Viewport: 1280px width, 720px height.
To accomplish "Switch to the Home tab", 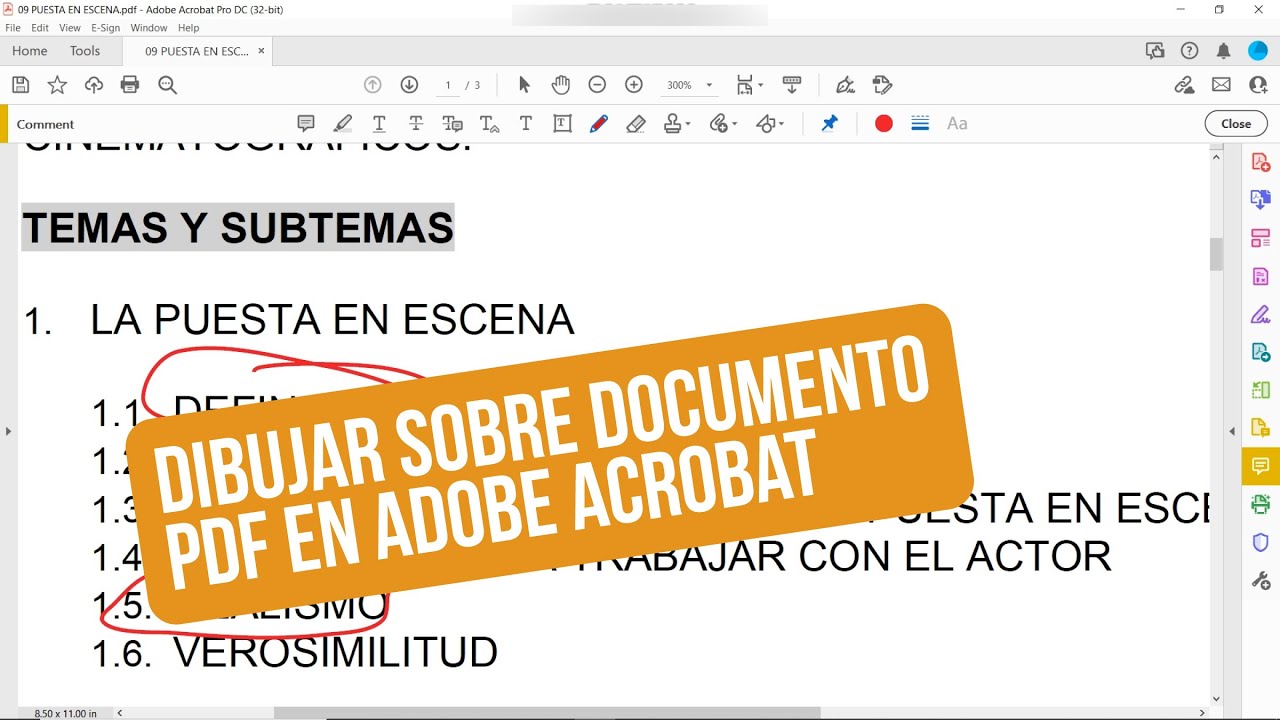I will pos(30,51).
